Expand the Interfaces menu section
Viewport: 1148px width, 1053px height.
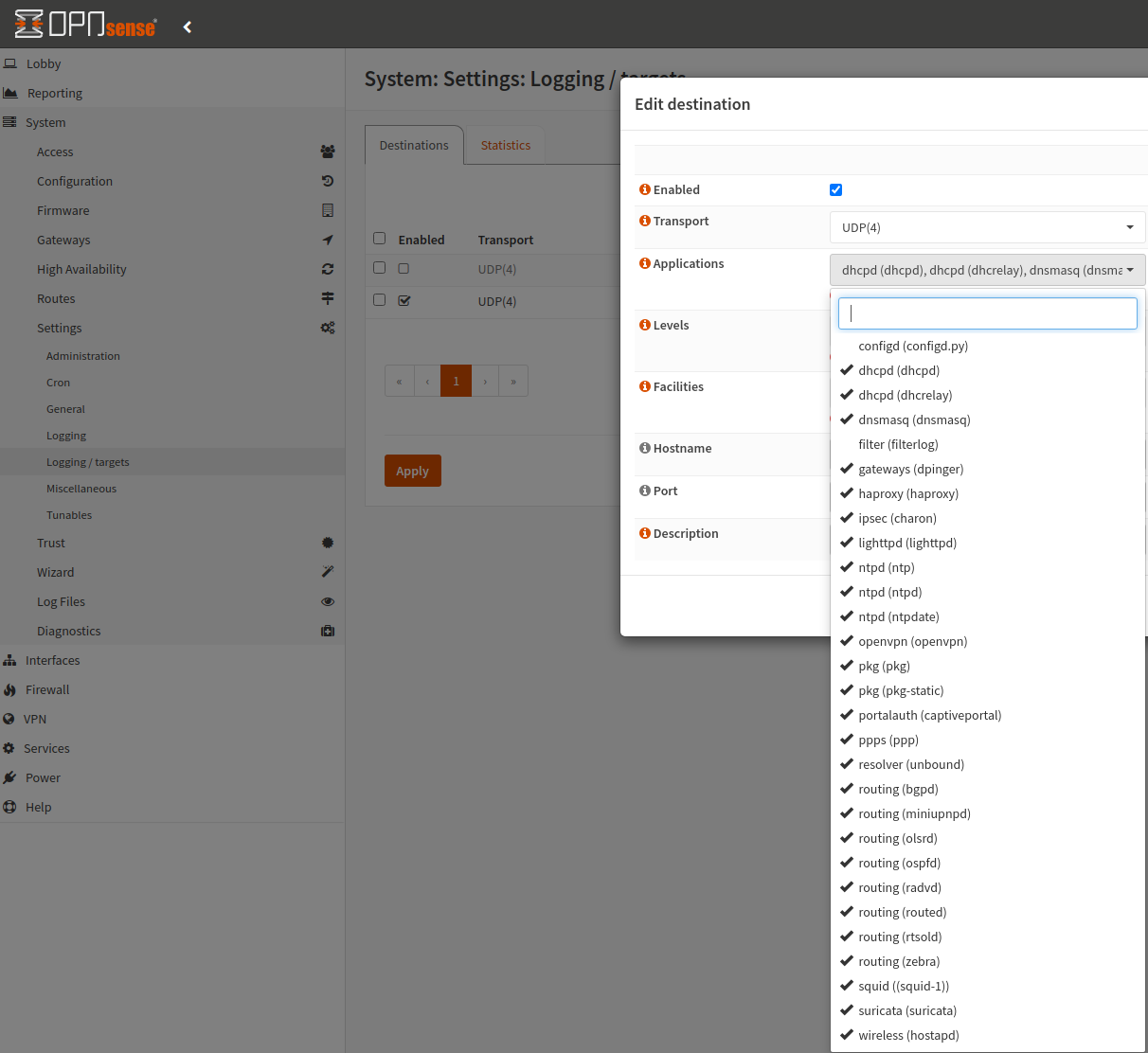coord(52,660)
